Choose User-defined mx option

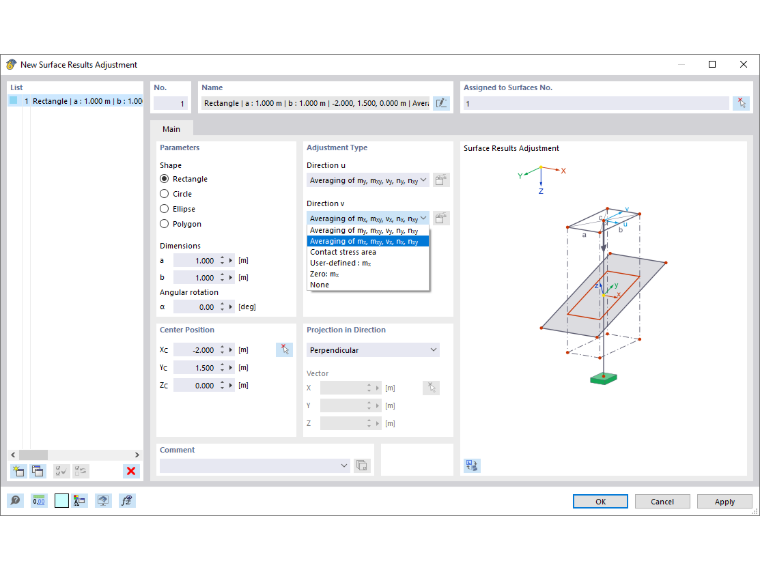[368, 263]
